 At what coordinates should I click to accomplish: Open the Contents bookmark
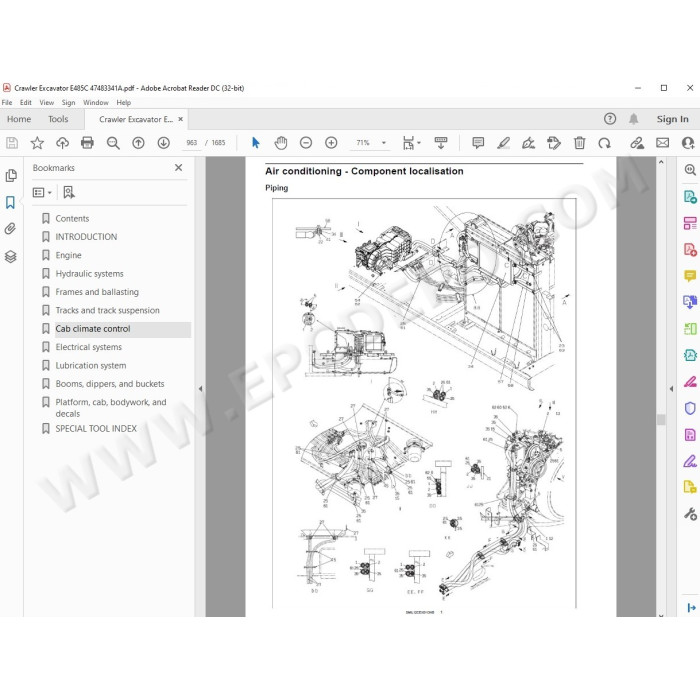pos(72,218)
